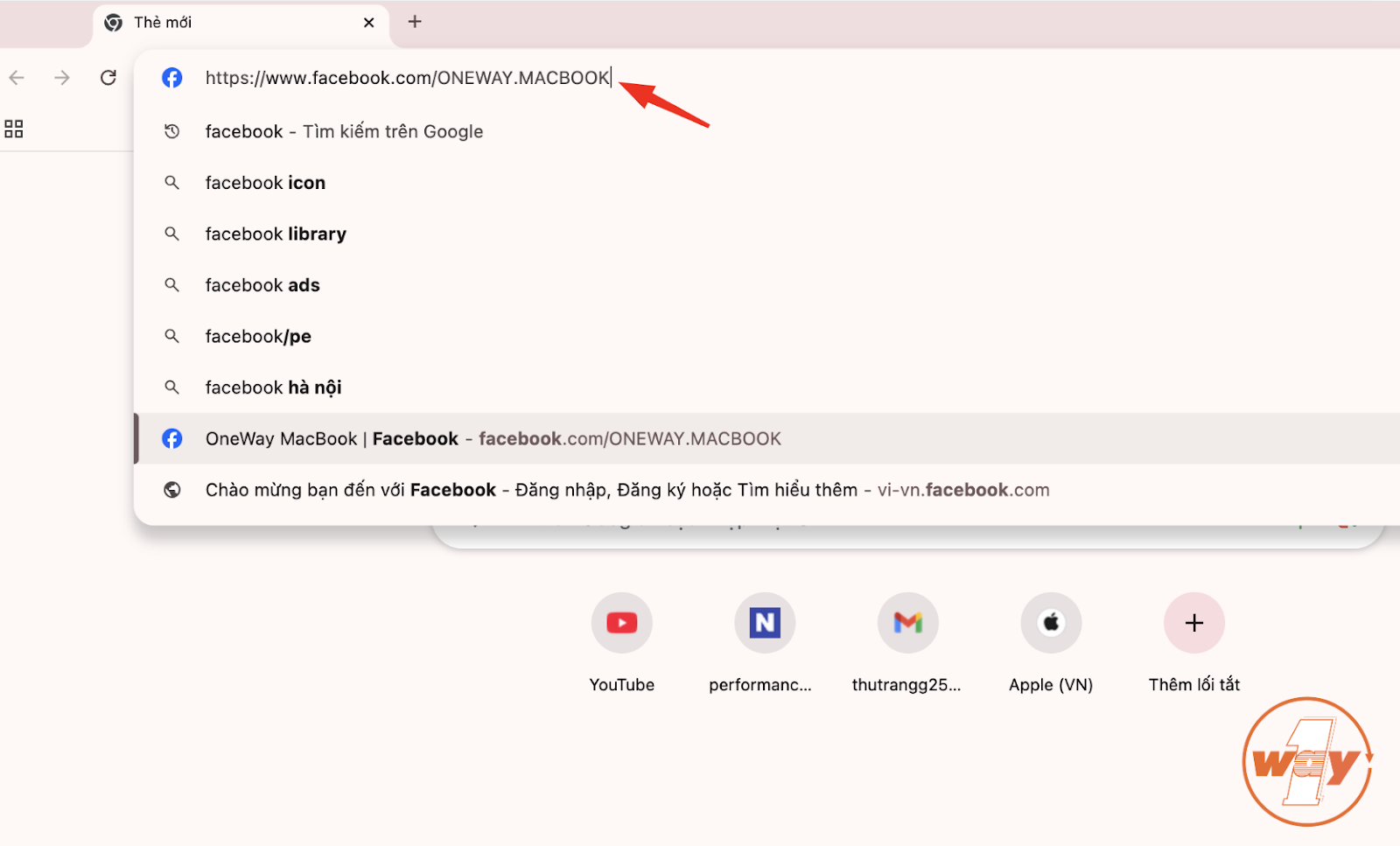The height and width of the screenshot is (846, 1400).
Task: Open the YouTube shortcut
Action: pos(622,623)
